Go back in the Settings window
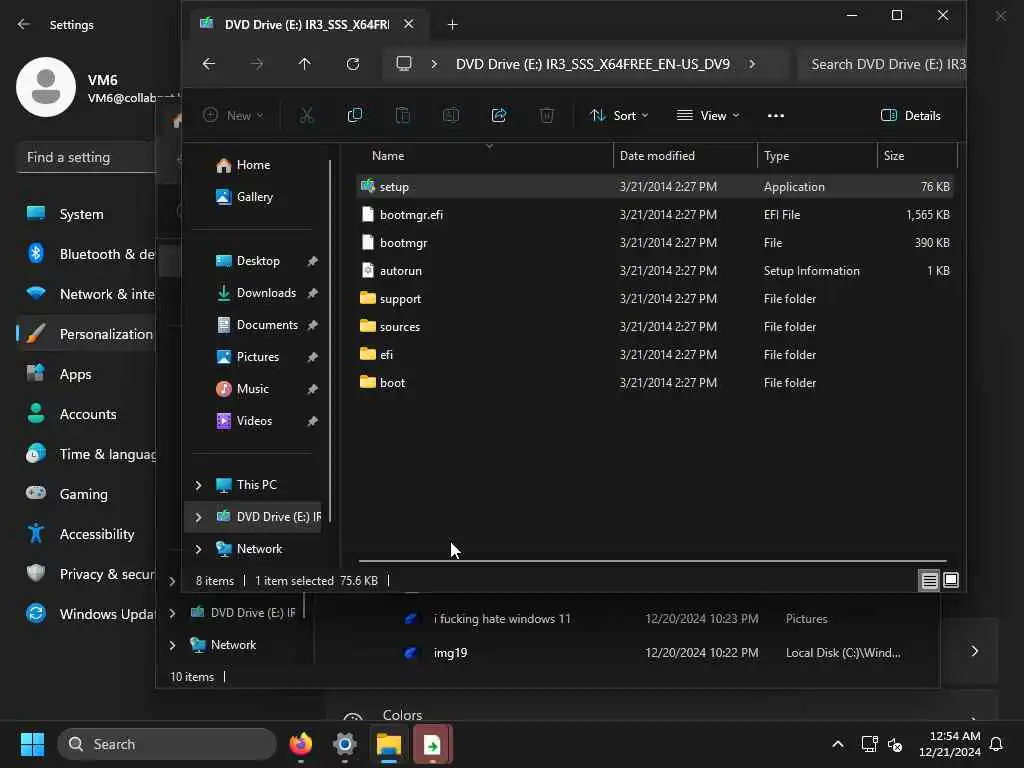The height and width of the screenshot is (768, 1024). click(24, 24)
